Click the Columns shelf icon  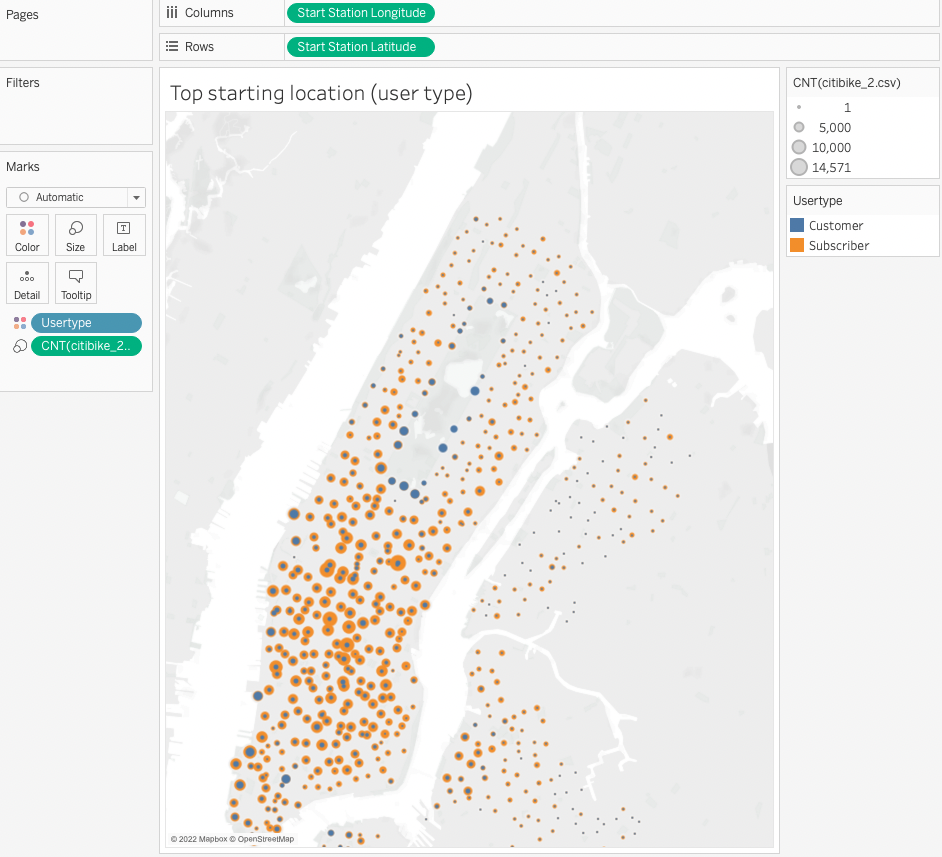click(x=172, y=13)
